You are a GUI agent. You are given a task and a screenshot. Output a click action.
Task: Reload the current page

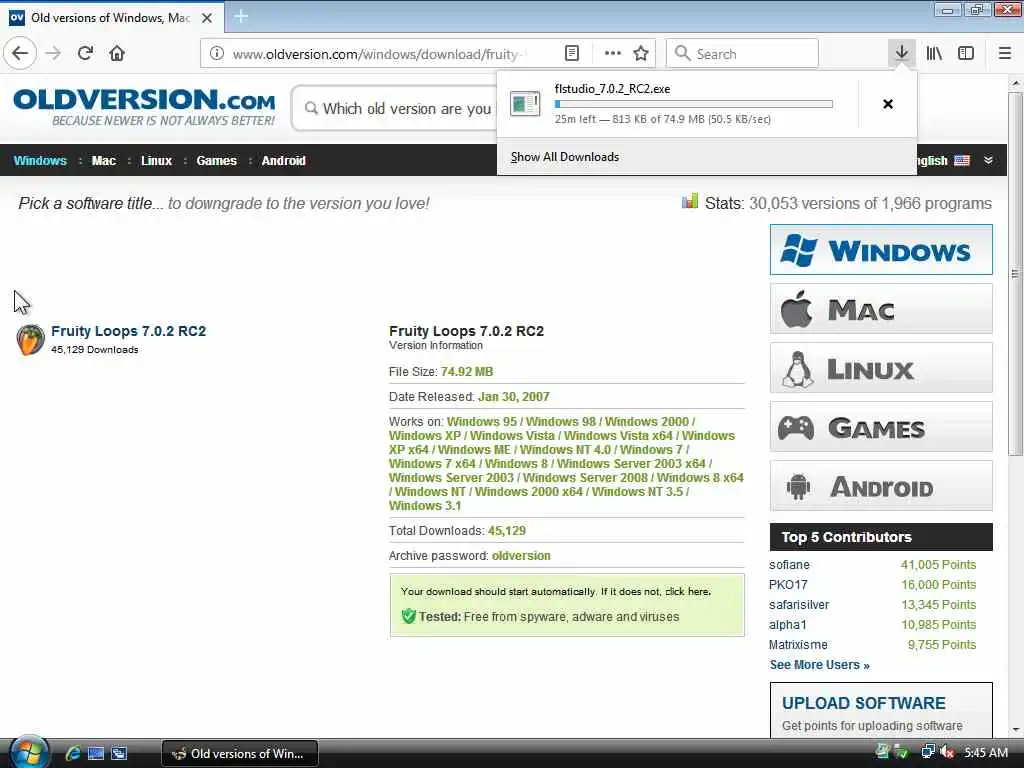[85, 54]
